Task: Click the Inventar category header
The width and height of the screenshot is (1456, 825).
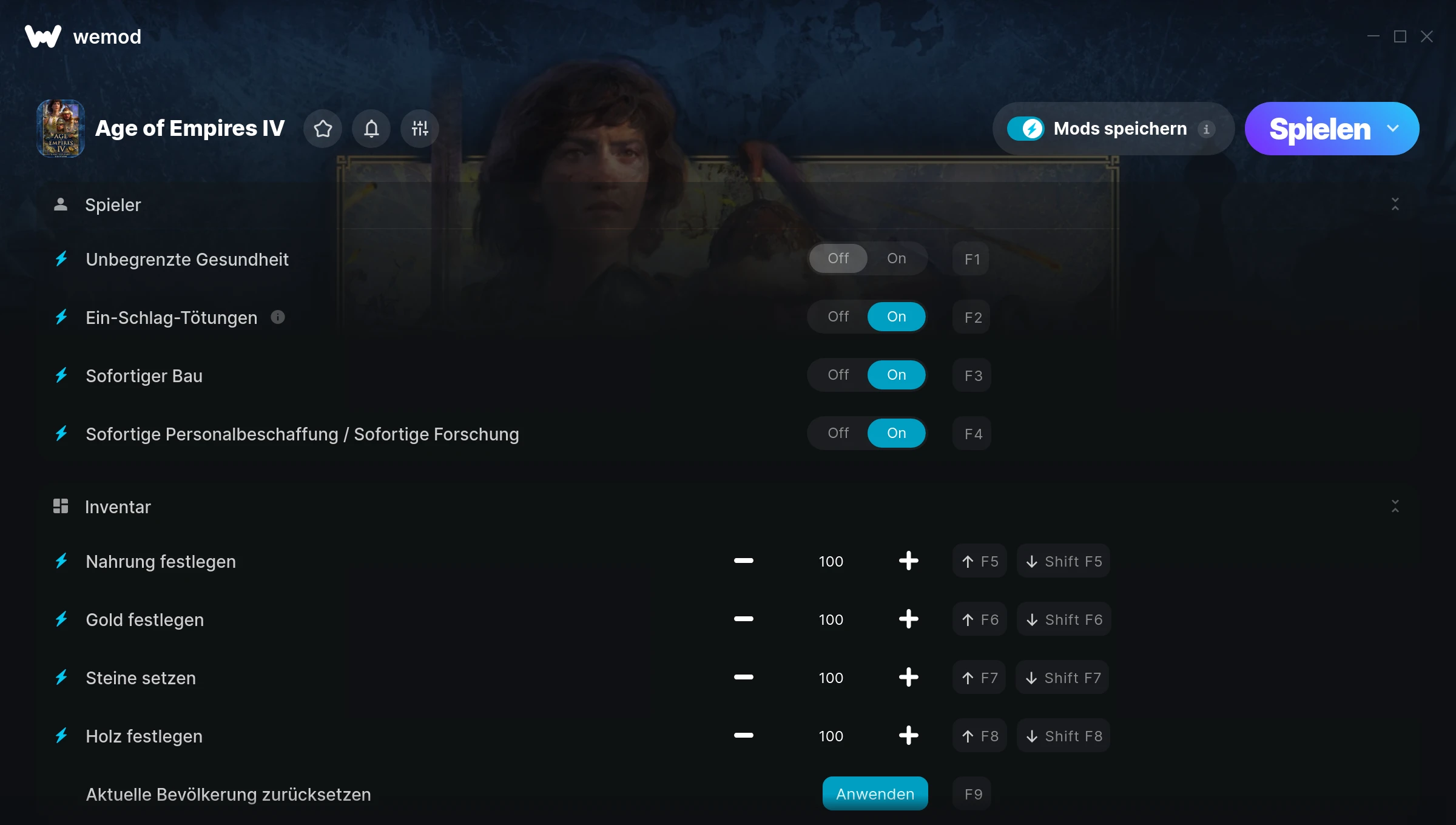Action: point(118,507)
